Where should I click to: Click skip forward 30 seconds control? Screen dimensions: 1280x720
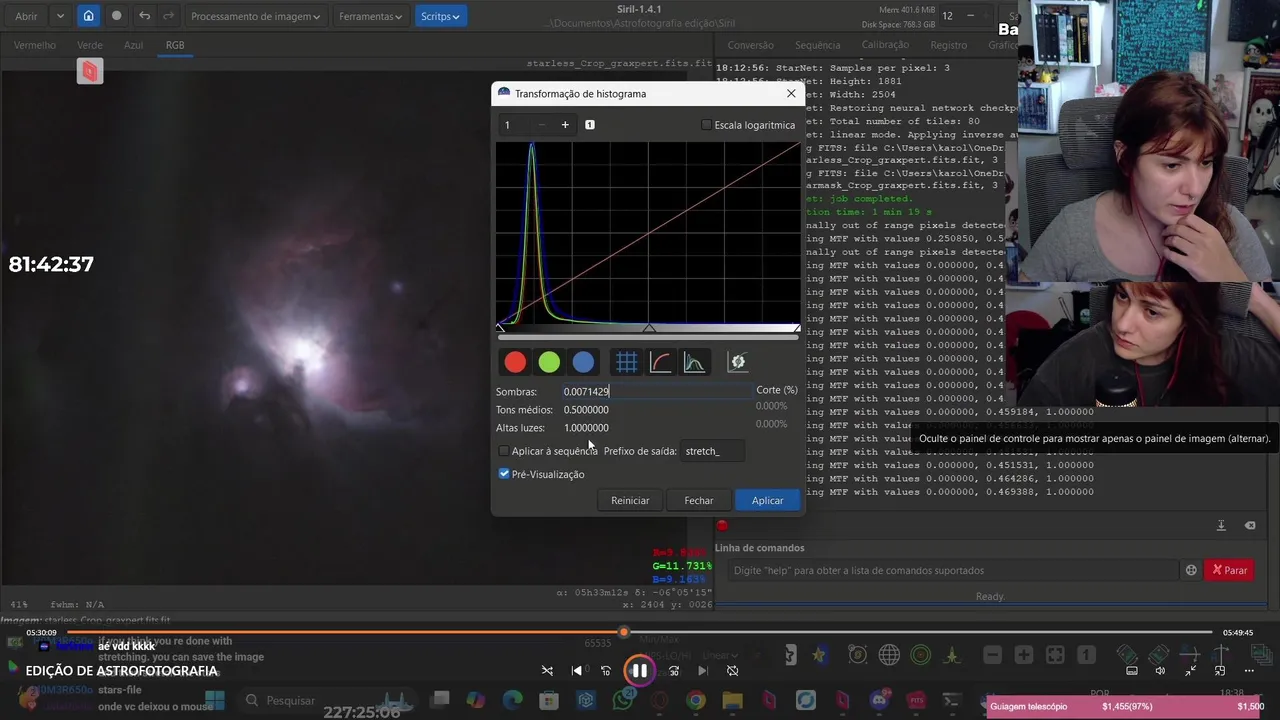click(673, 671)
